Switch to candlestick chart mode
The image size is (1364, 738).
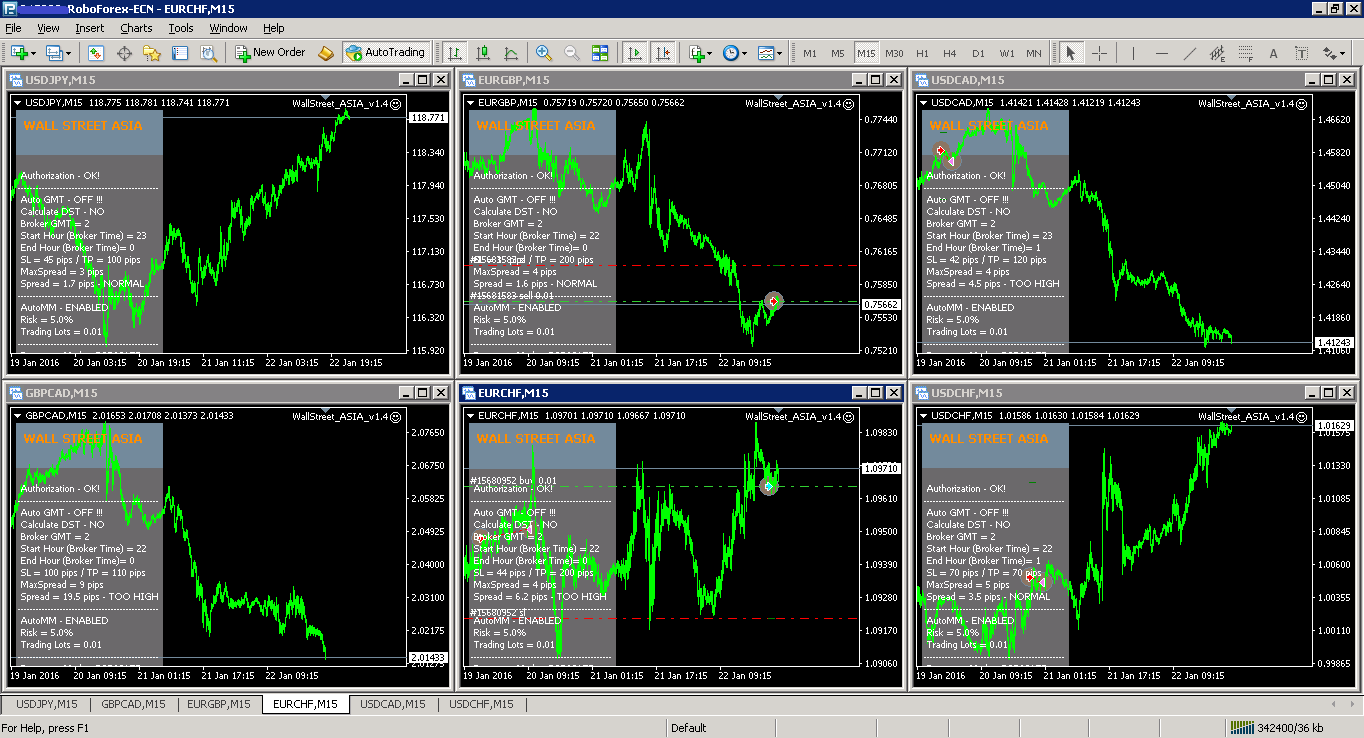pyautogui.click(x=483, y=53)
